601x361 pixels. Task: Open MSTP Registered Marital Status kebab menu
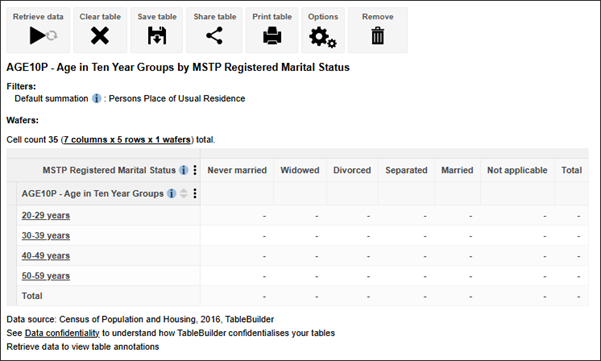[195, 170]
